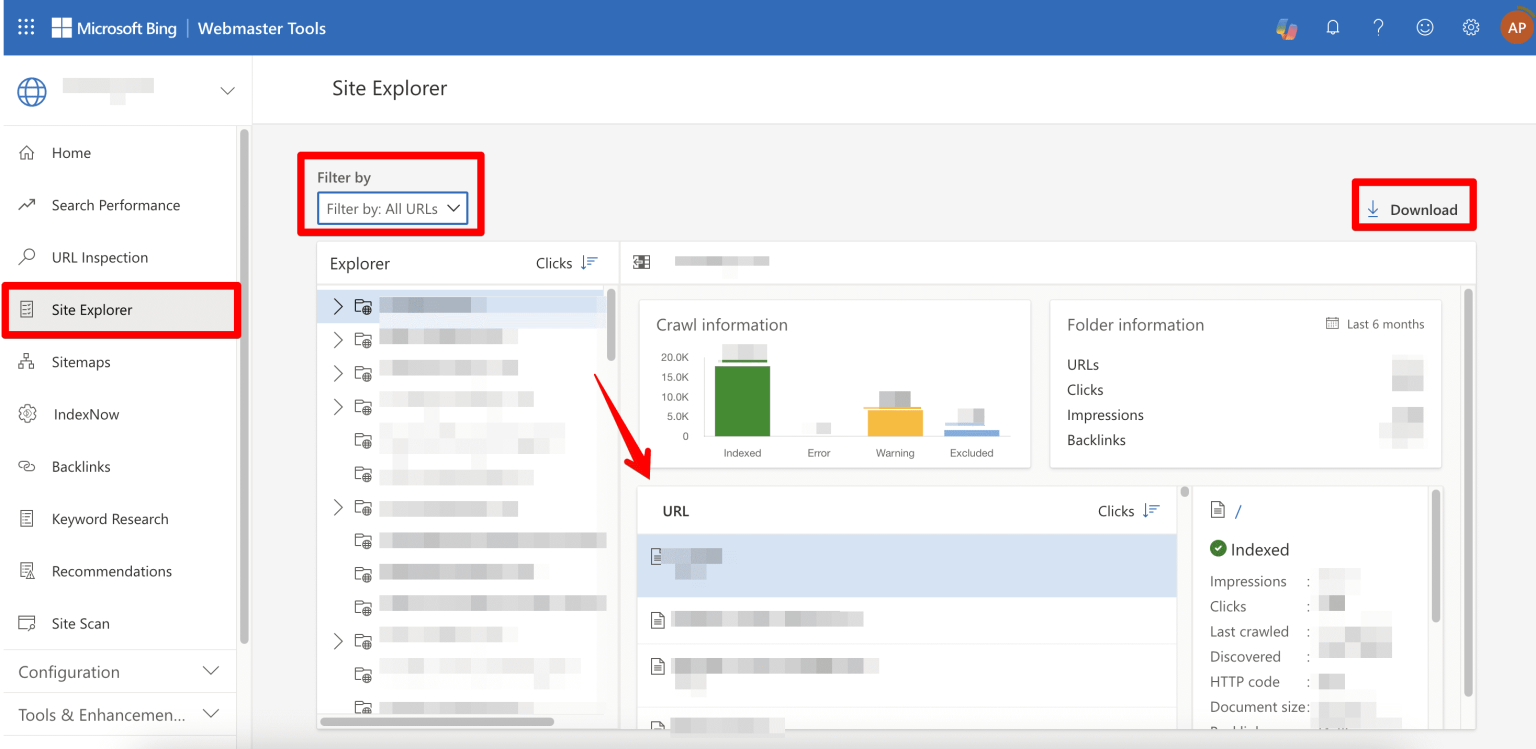The width and height of the screenshot is (1536, 749).
Task: Click the Copilot icon in header
Action: pyautogui.click(x=1286, y=28)
